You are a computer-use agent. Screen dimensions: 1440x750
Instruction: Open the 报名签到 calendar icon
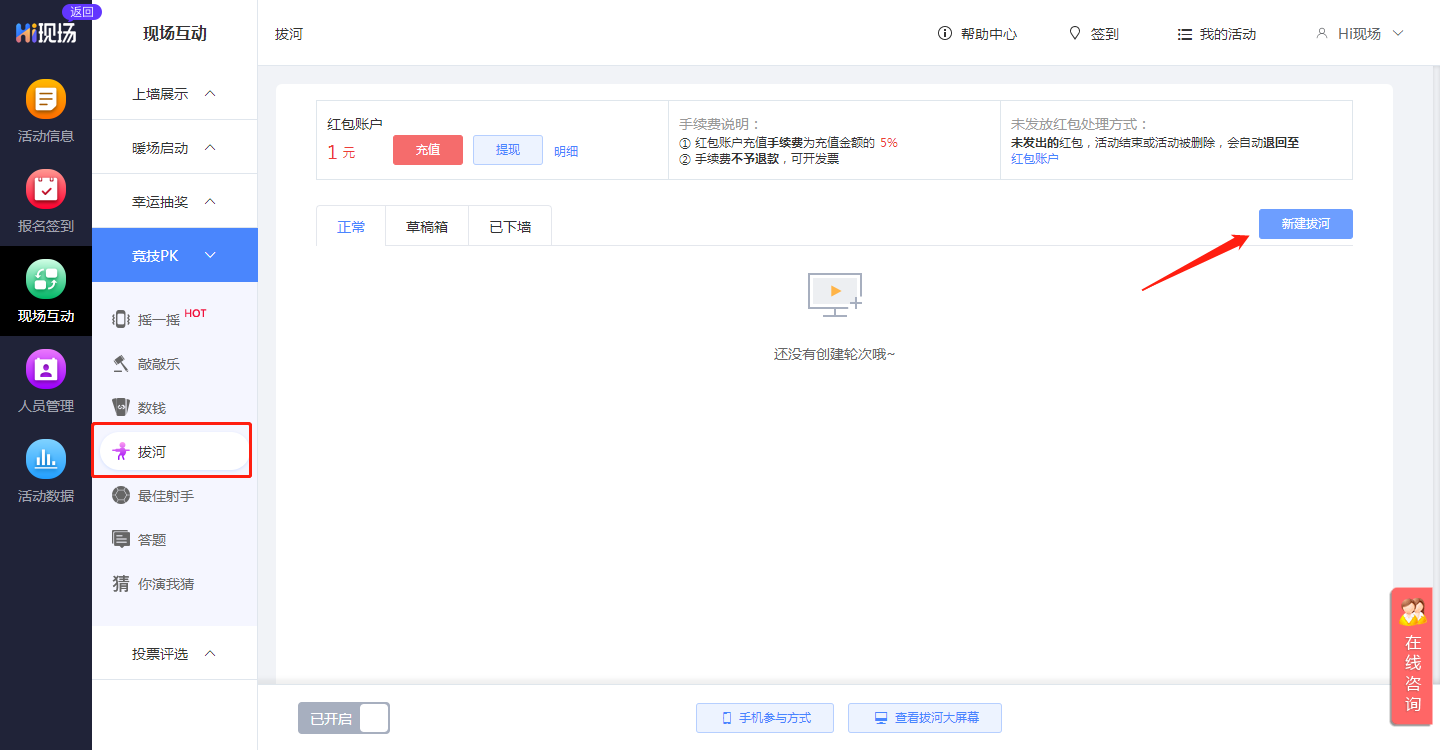(46, 190)
